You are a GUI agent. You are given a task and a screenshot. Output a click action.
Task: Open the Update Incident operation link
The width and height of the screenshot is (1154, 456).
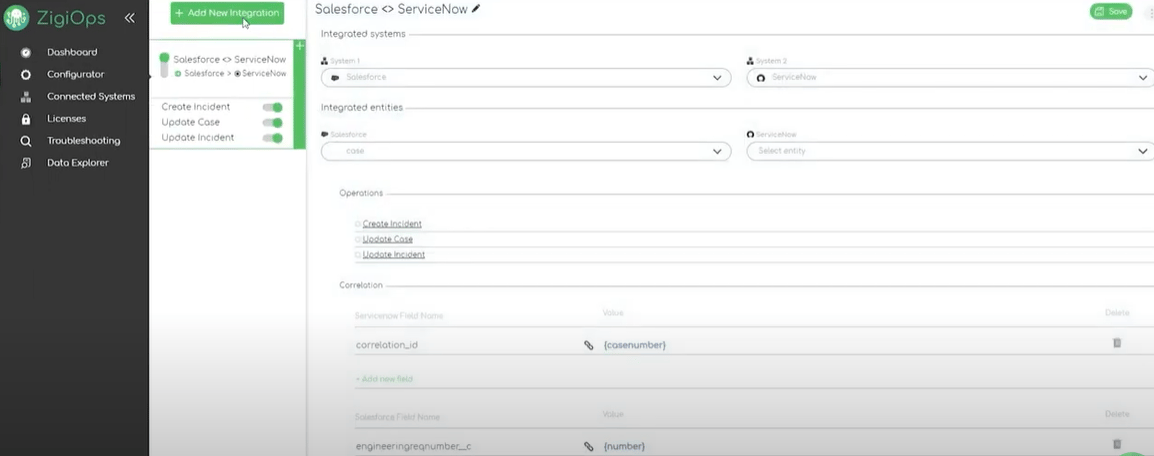[x=394, y=254]
